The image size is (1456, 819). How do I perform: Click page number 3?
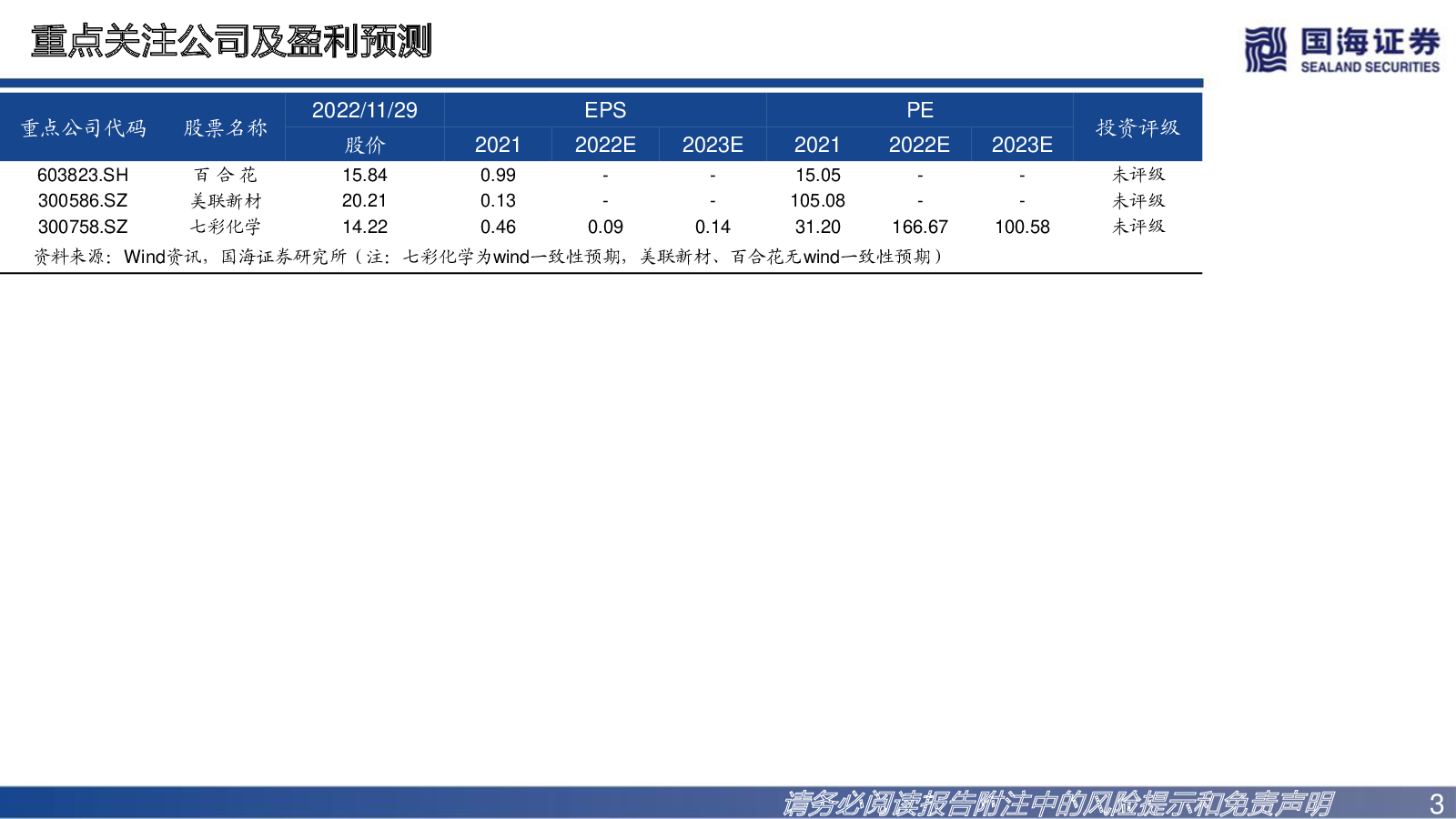(x=1437, y=804)
